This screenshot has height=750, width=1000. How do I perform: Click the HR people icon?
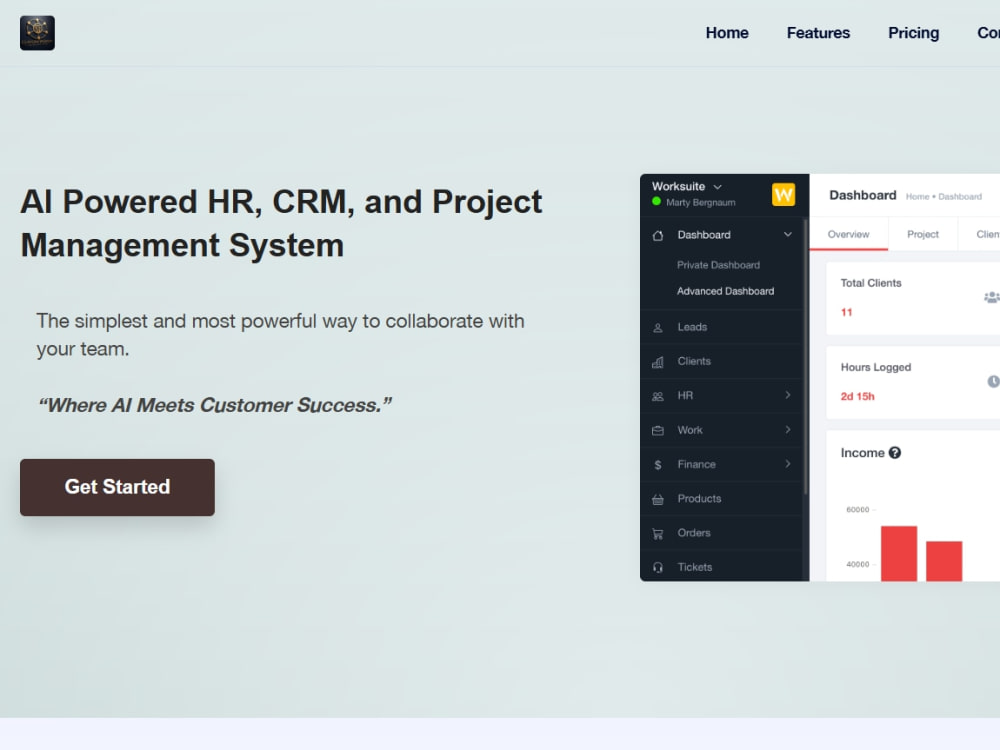[x=658, y=397]
